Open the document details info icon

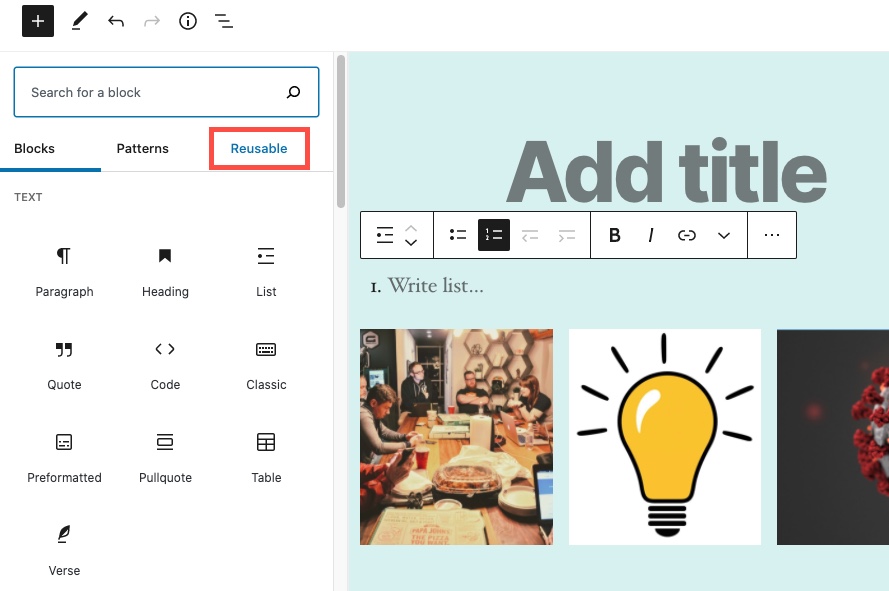pos(188,22)
